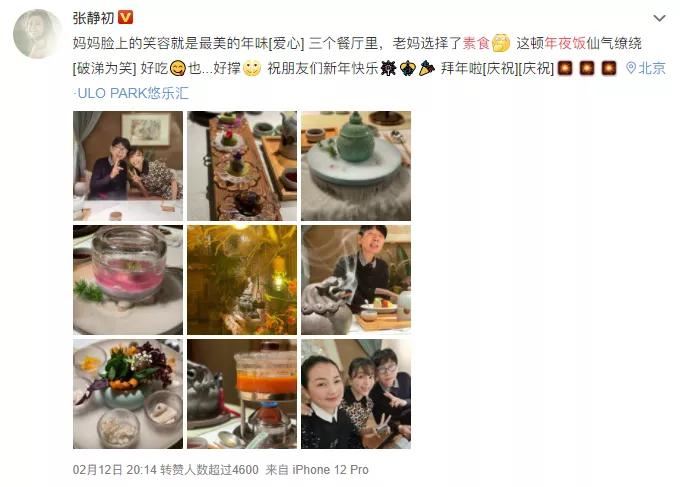The width and height of the screenshot is (680, 487).
Task: Click the smiling emoji after 好撑
Action: [252, 68]
